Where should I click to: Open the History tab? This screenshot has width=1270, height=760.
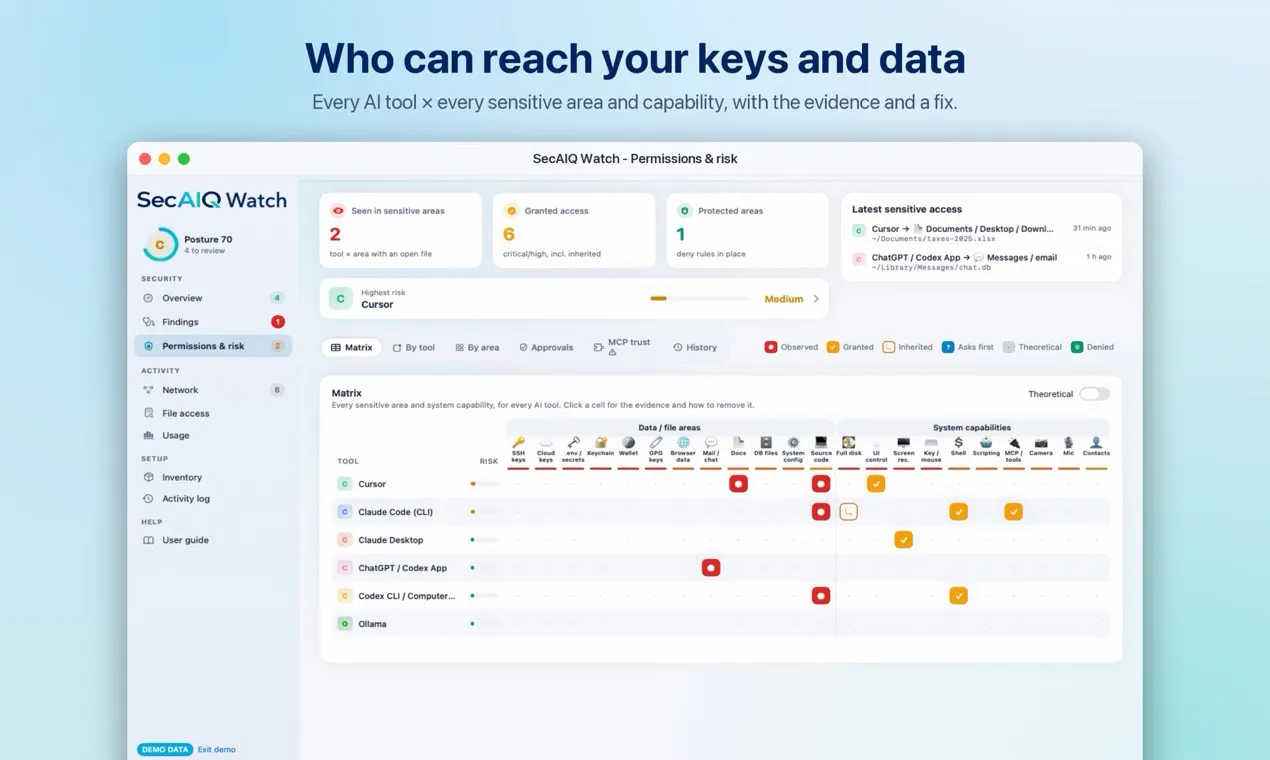coord(695,347)
